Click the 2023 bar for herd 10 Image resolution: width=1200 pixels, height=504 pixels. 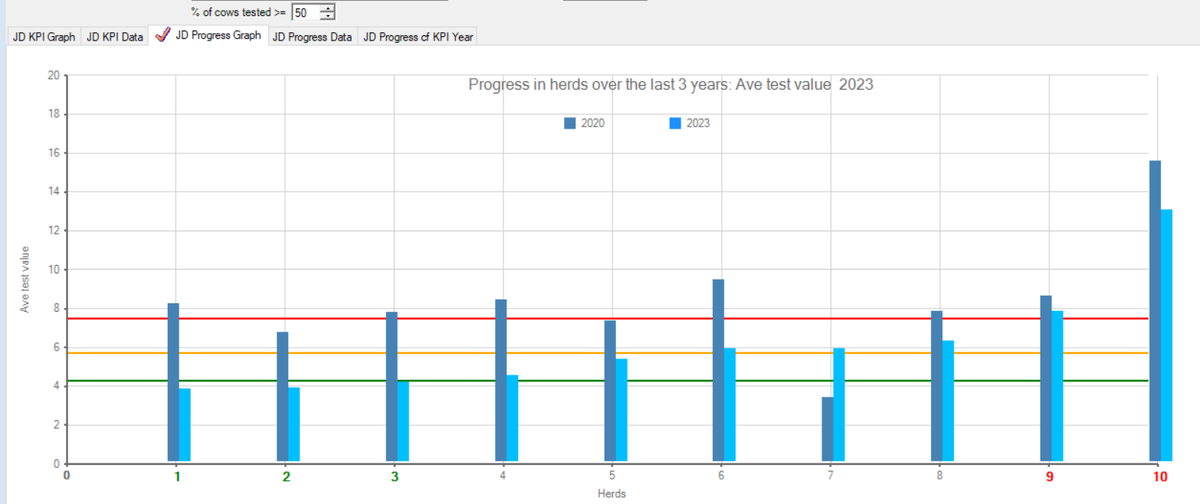(x=1166, y=336)
